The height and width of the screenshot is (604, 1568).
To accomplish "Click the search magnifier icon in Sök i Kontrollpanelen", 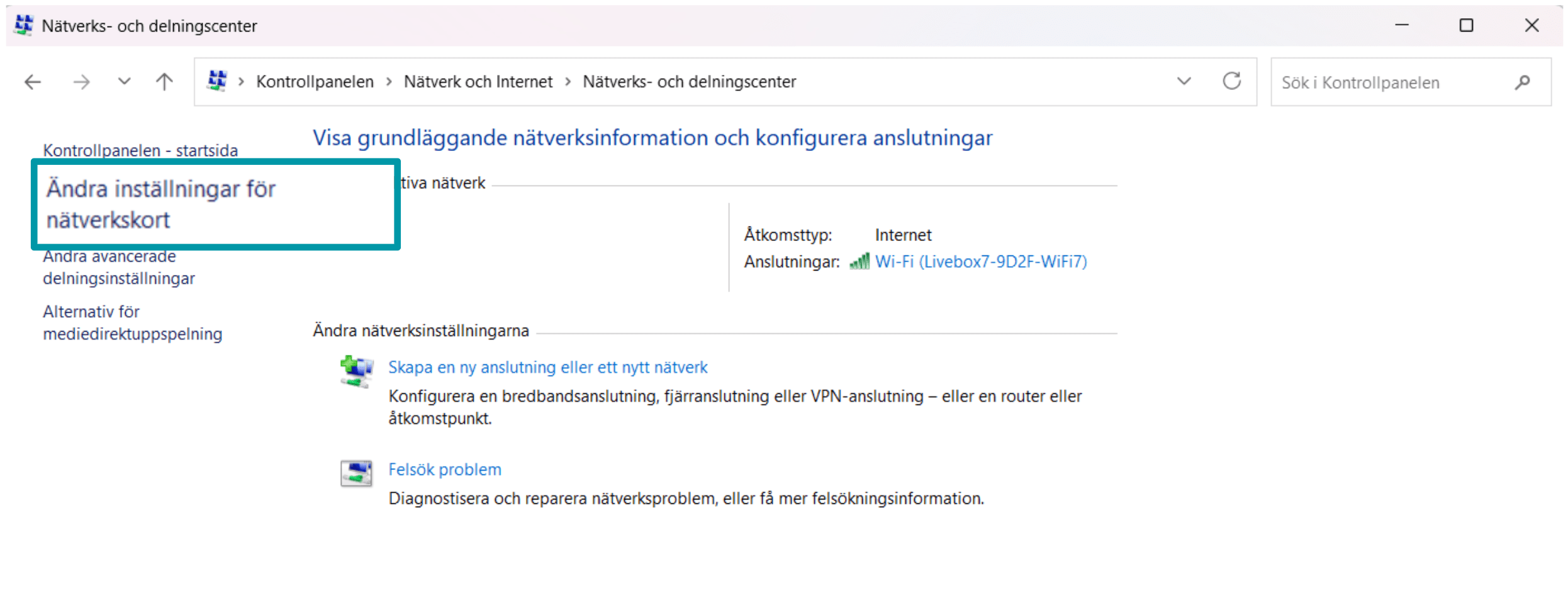I will pos(1523,82).
